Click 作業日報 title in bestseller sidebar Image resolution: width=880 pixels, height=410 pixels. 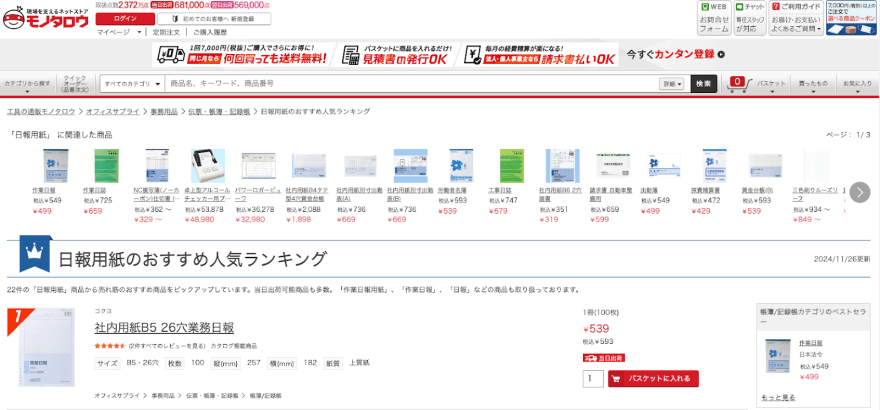click(x=810, y=343)
